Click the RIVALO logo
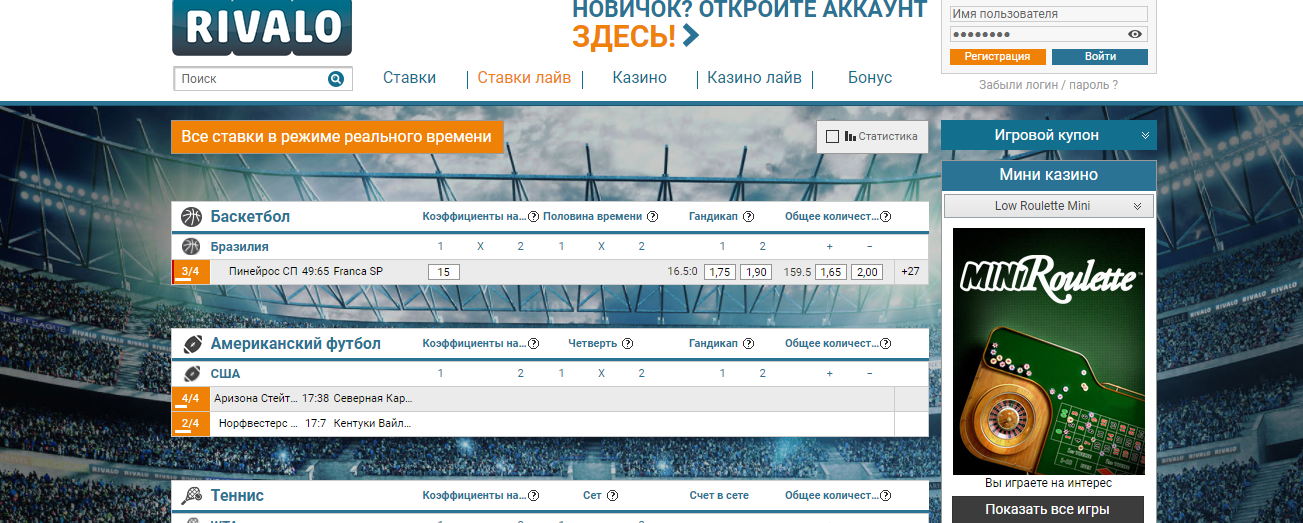The width and height of the screenshot is (1303, 523). (x=262, y=27)
